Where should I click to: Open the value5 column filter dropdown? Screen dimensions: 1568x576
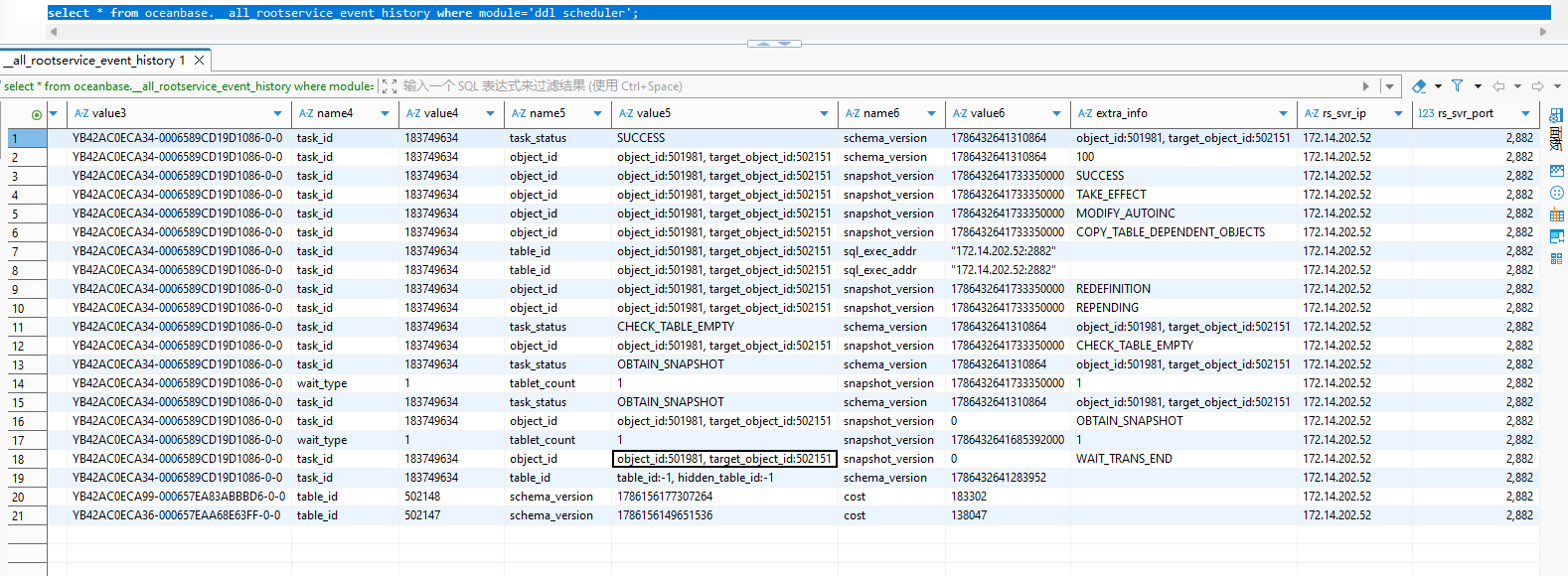[824, 114]
